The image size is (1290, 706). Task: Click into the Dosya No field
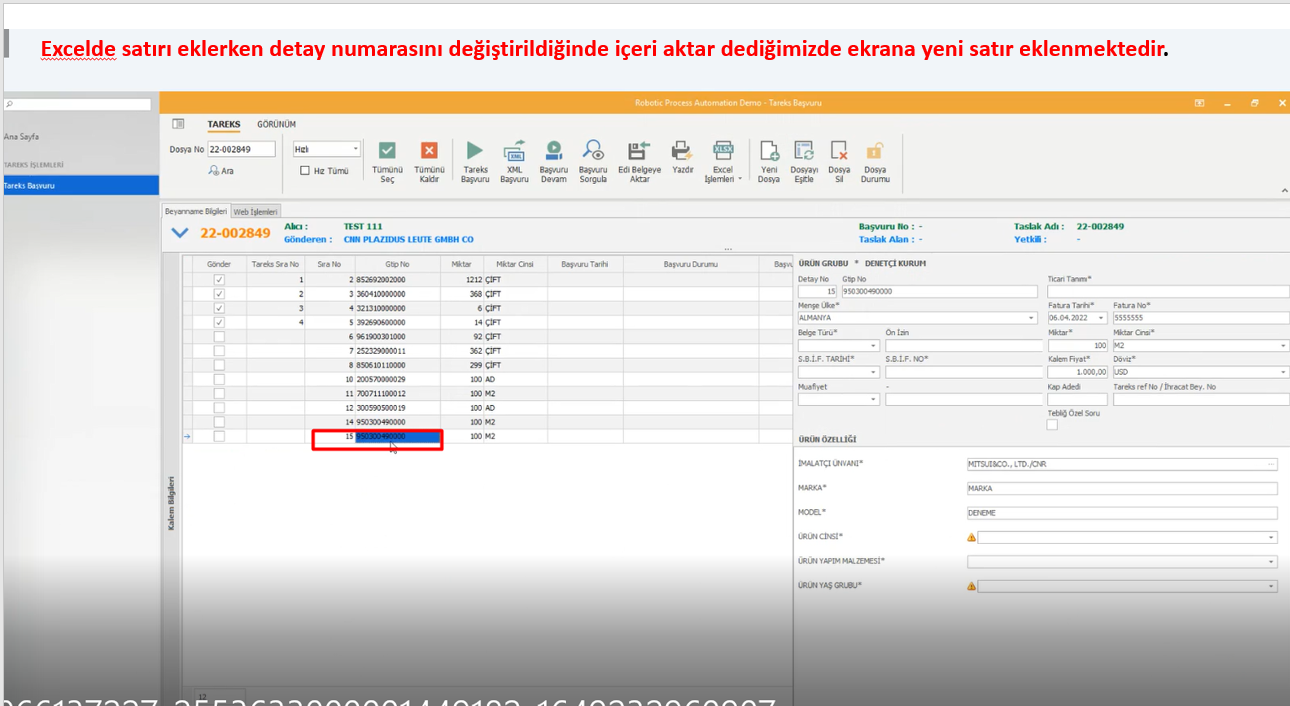coord(241,149)
